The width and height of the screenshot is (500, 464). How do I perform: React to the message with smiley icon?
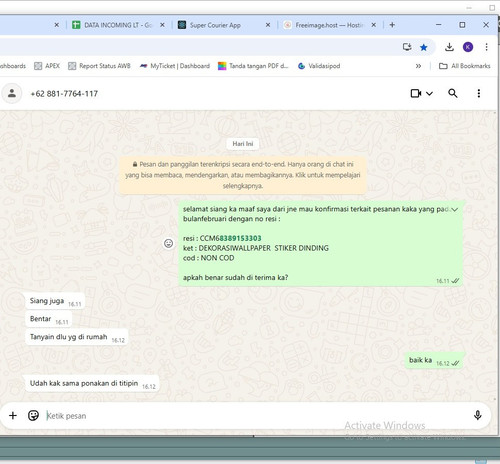coord(168,243)
